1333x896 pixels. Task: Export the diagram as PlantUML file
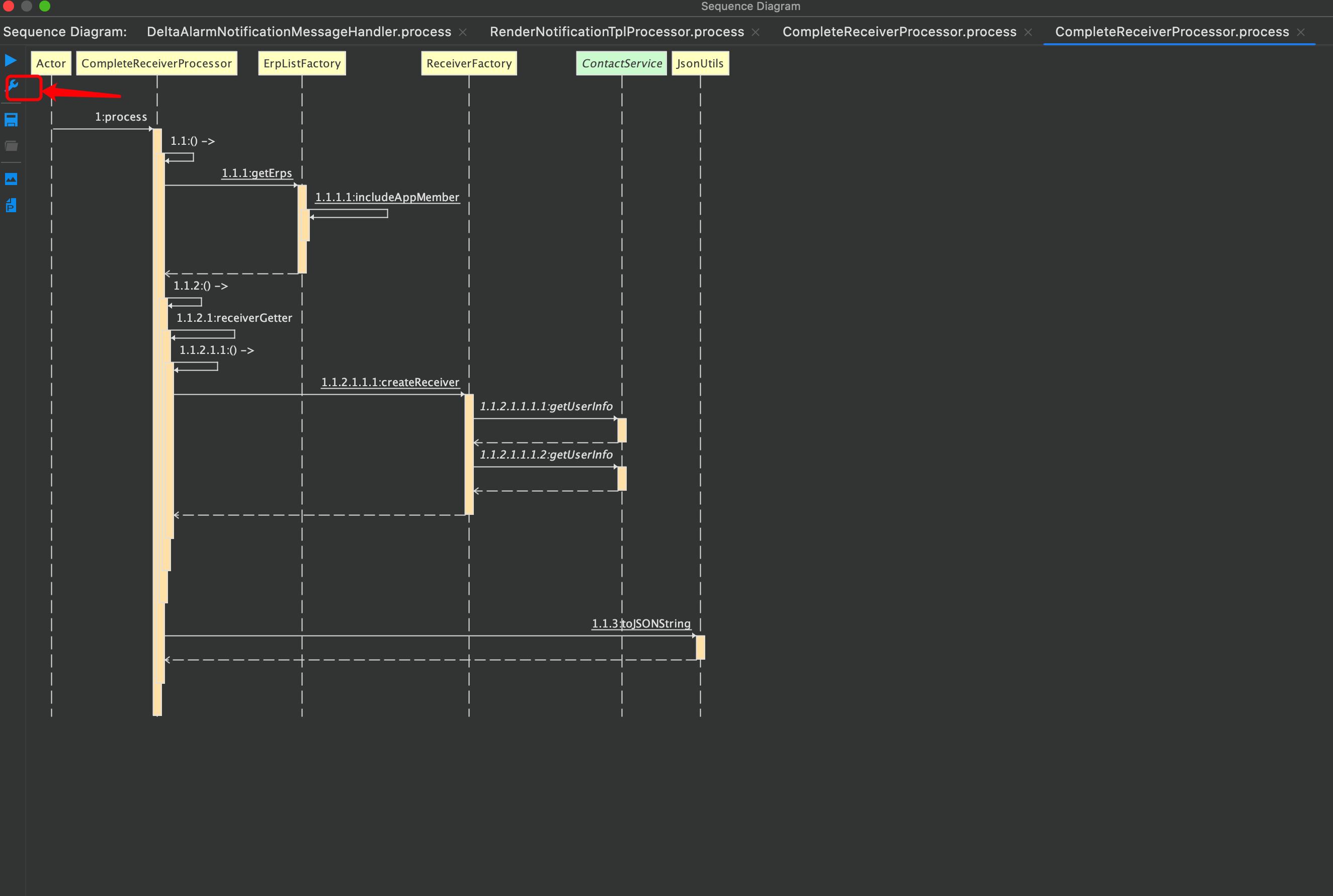[x=11, y=205]
